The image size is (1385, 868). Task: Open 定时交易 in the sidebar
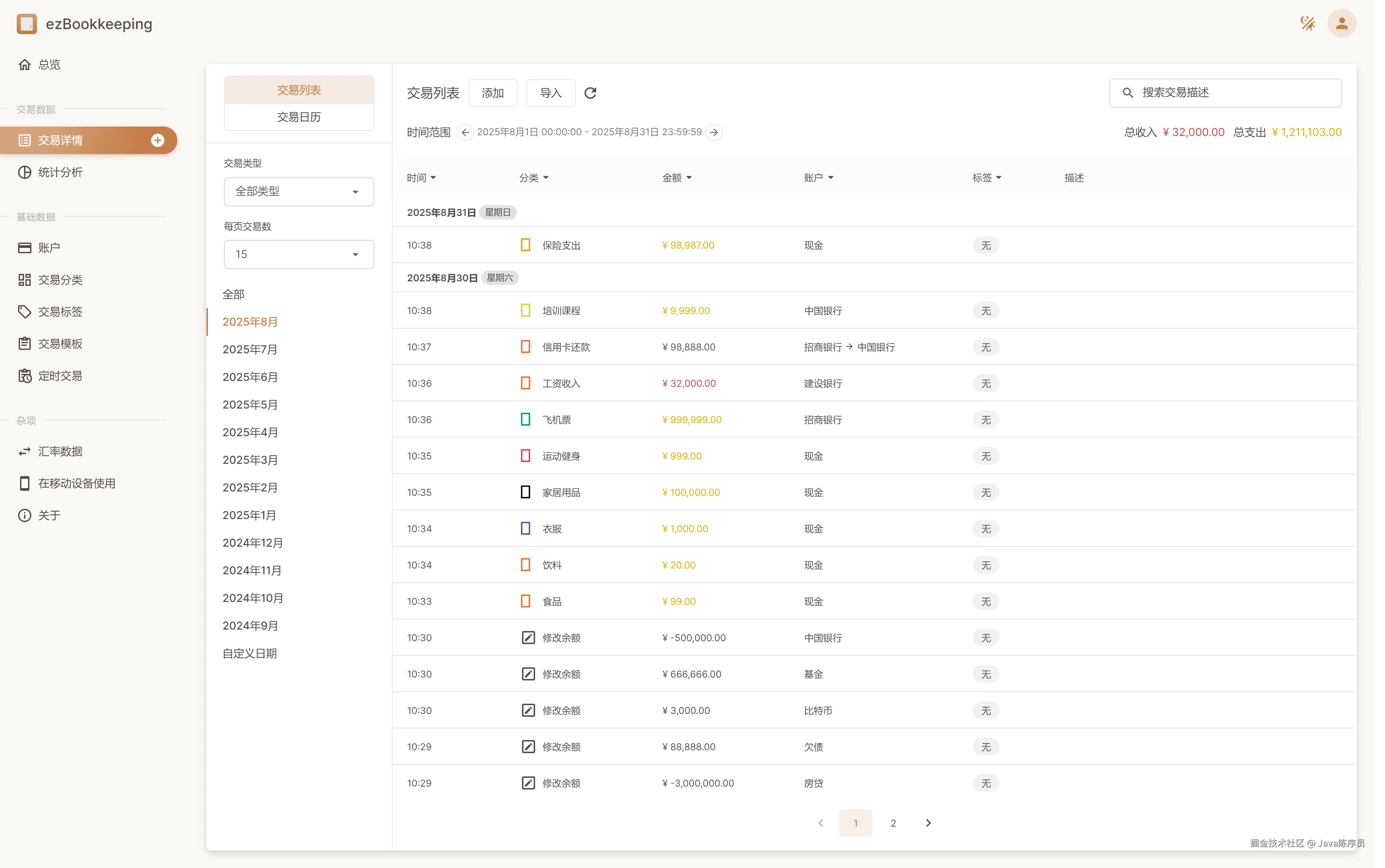click(60, 376)
